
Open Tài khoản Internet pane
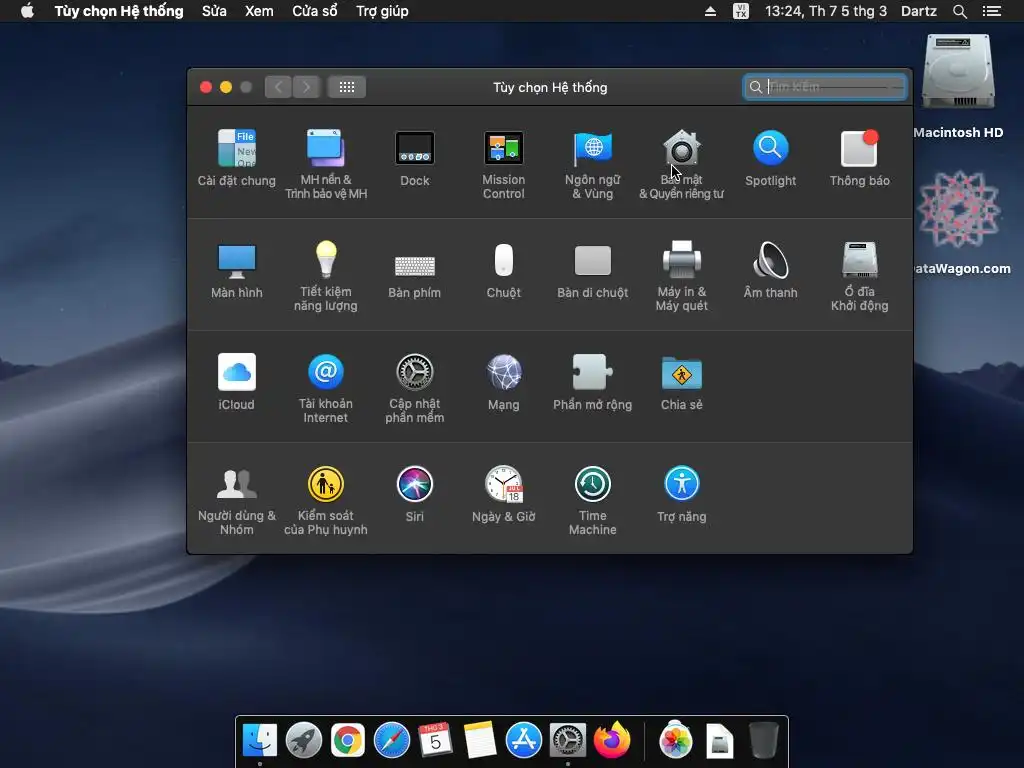326,388
